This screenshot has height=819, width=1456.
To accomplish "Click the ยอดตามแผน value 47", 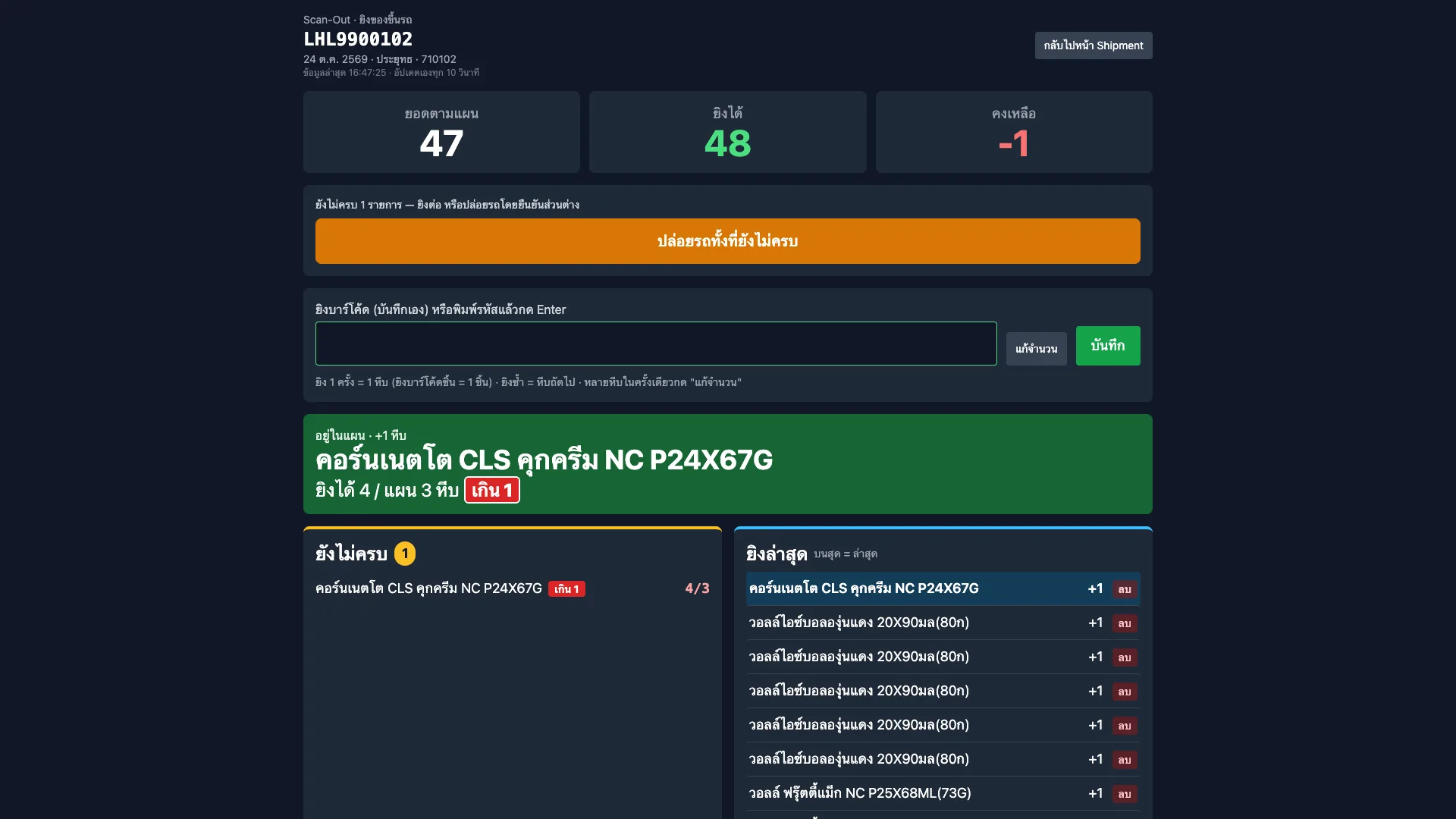I will [x=441, y=143].
